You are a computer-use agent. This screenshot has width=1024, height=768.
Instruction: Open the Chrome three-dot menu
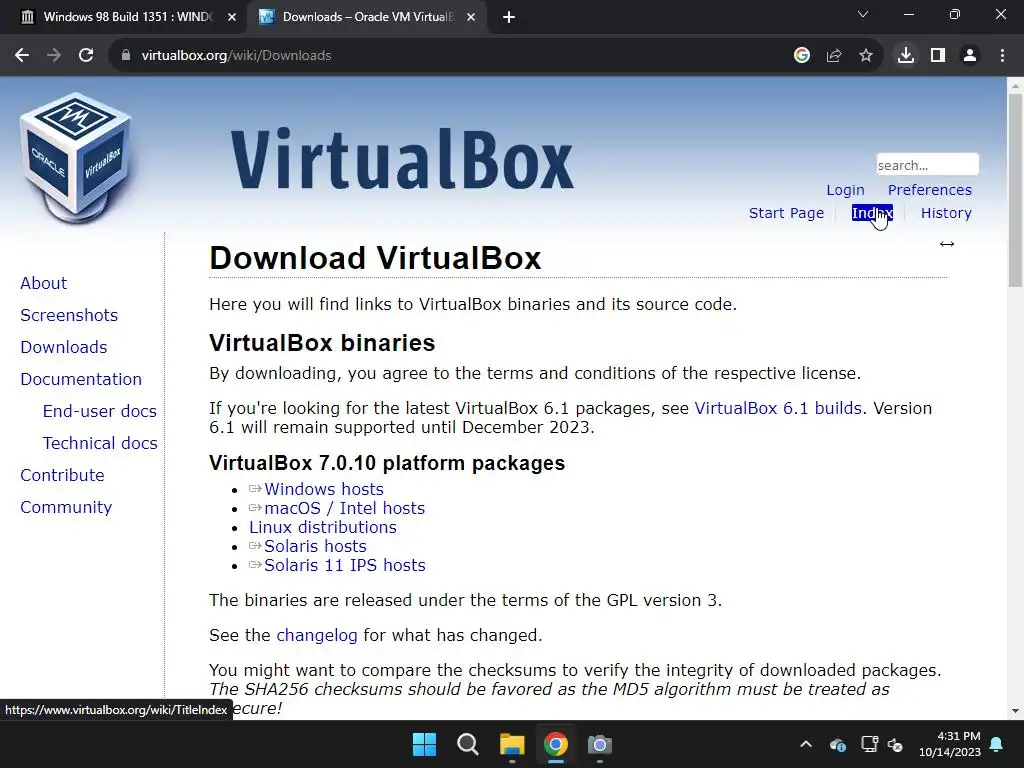point(1002,56)
